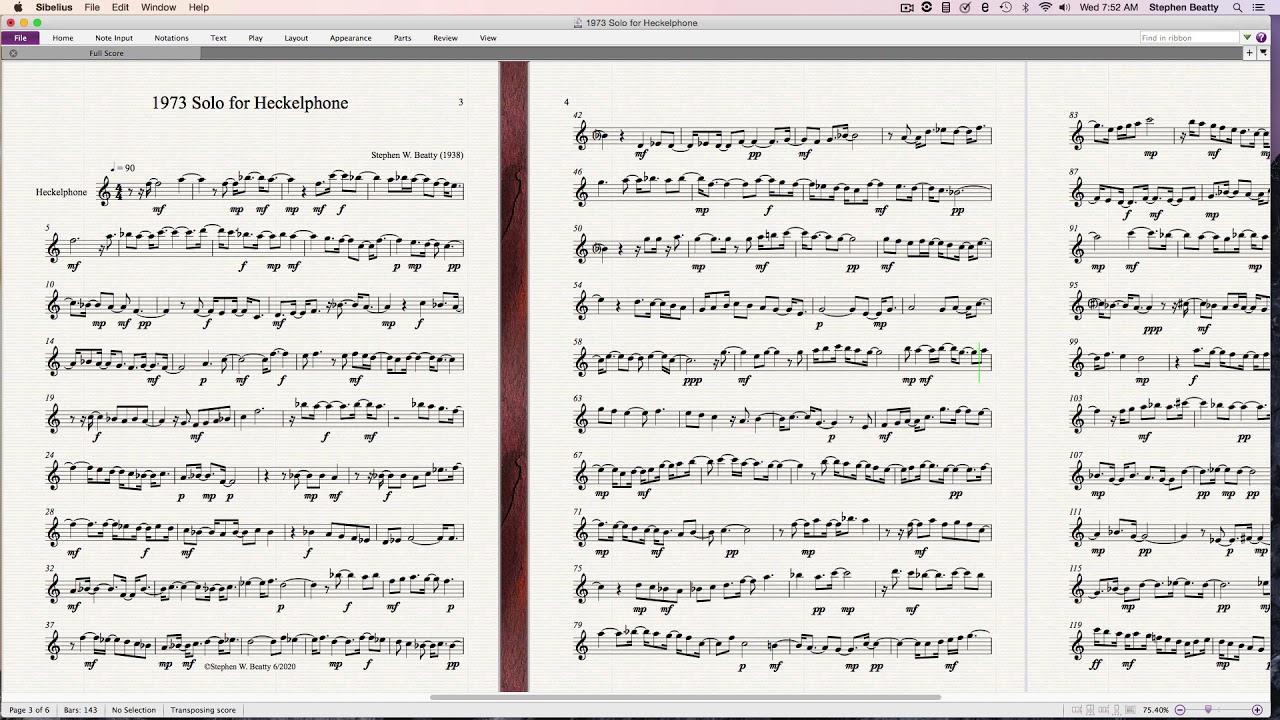Switch to panorama view icon

(x=1129, y=710)
